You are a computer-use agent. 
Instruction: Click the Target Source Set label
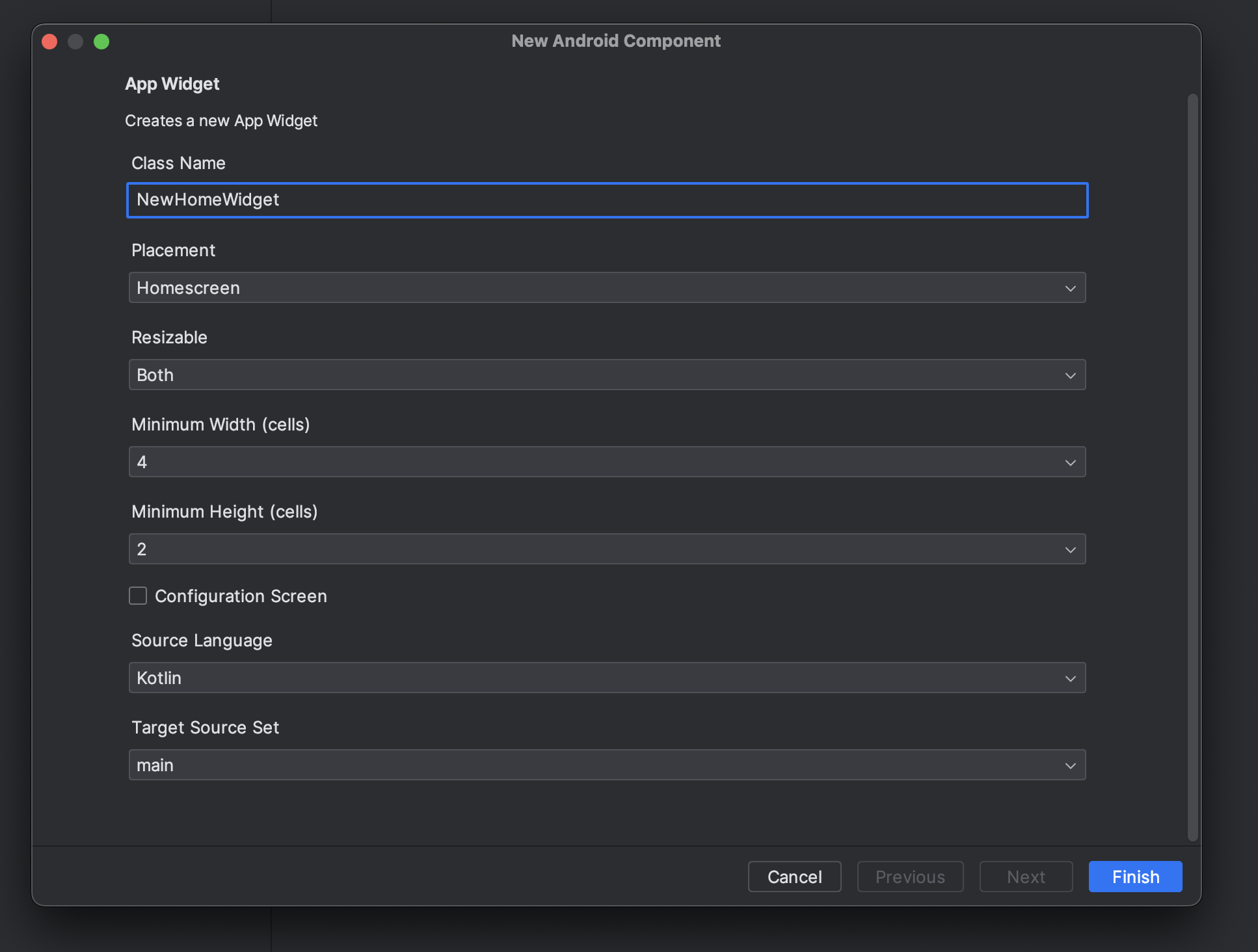pos(205,728)
